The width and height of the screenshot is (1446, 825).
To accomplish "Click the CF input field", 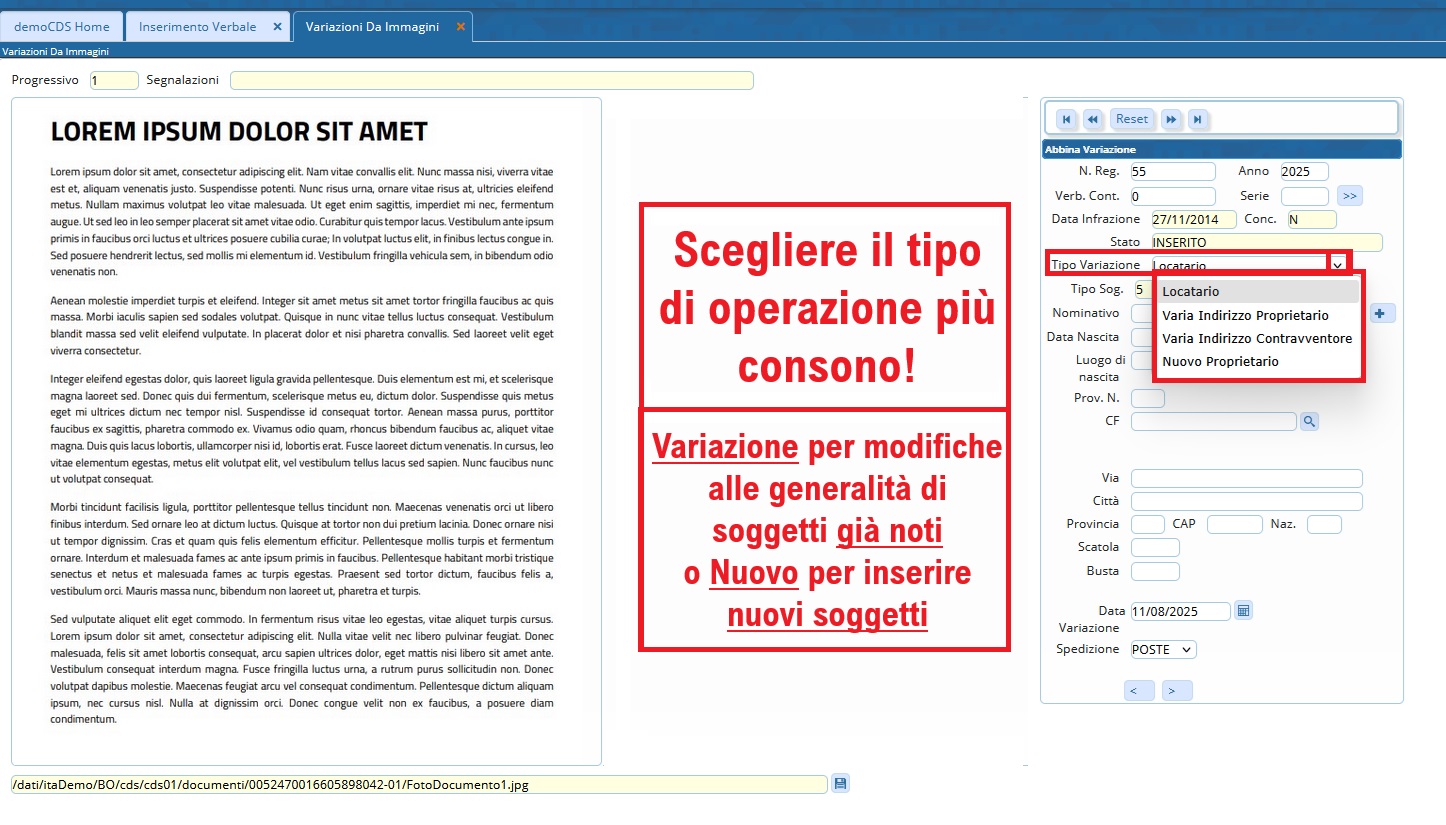I will [1214, 422].
